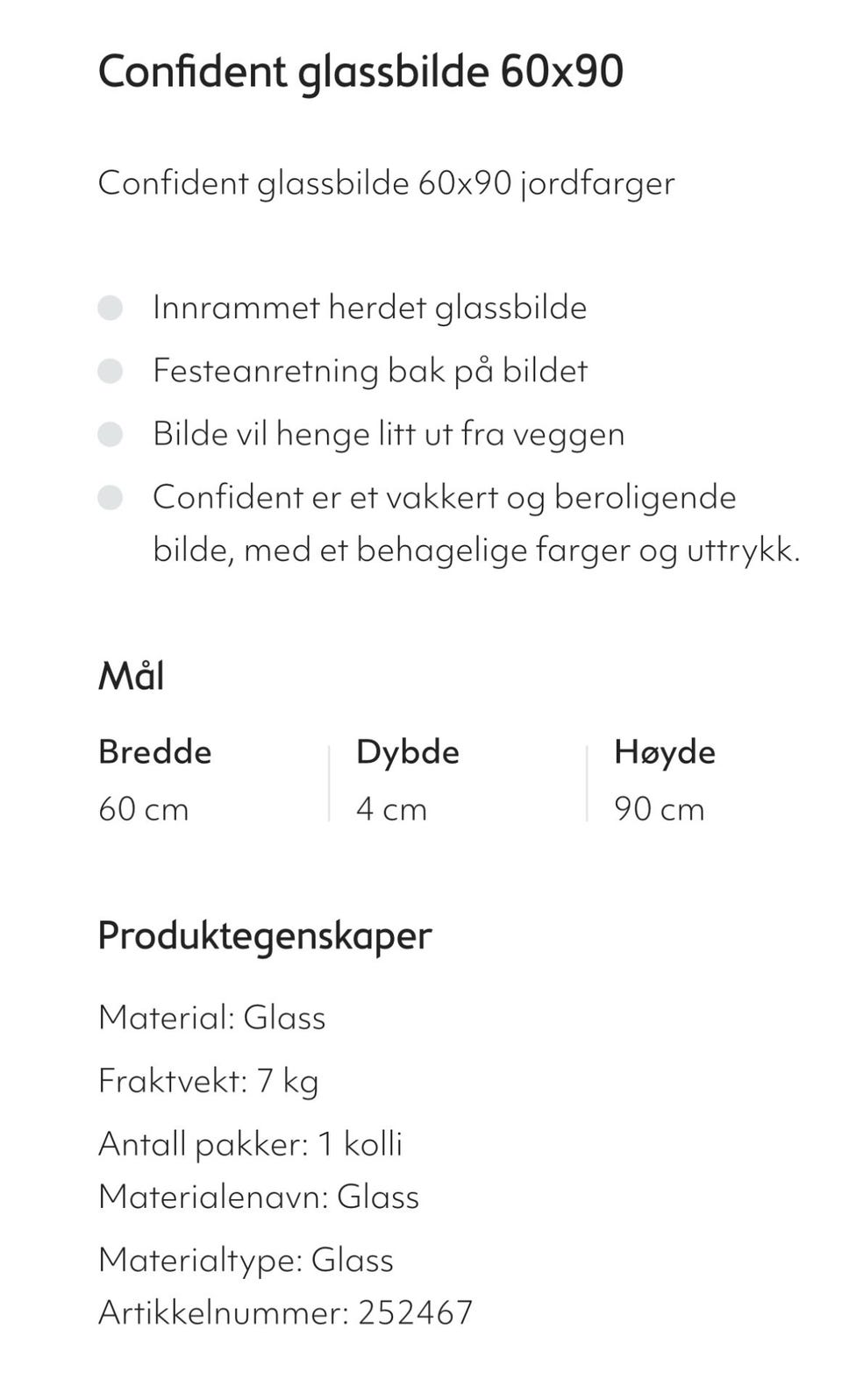Click the 'Artikkelnummer: 252467' line

pyautogui.click(x=285, y=1312)
